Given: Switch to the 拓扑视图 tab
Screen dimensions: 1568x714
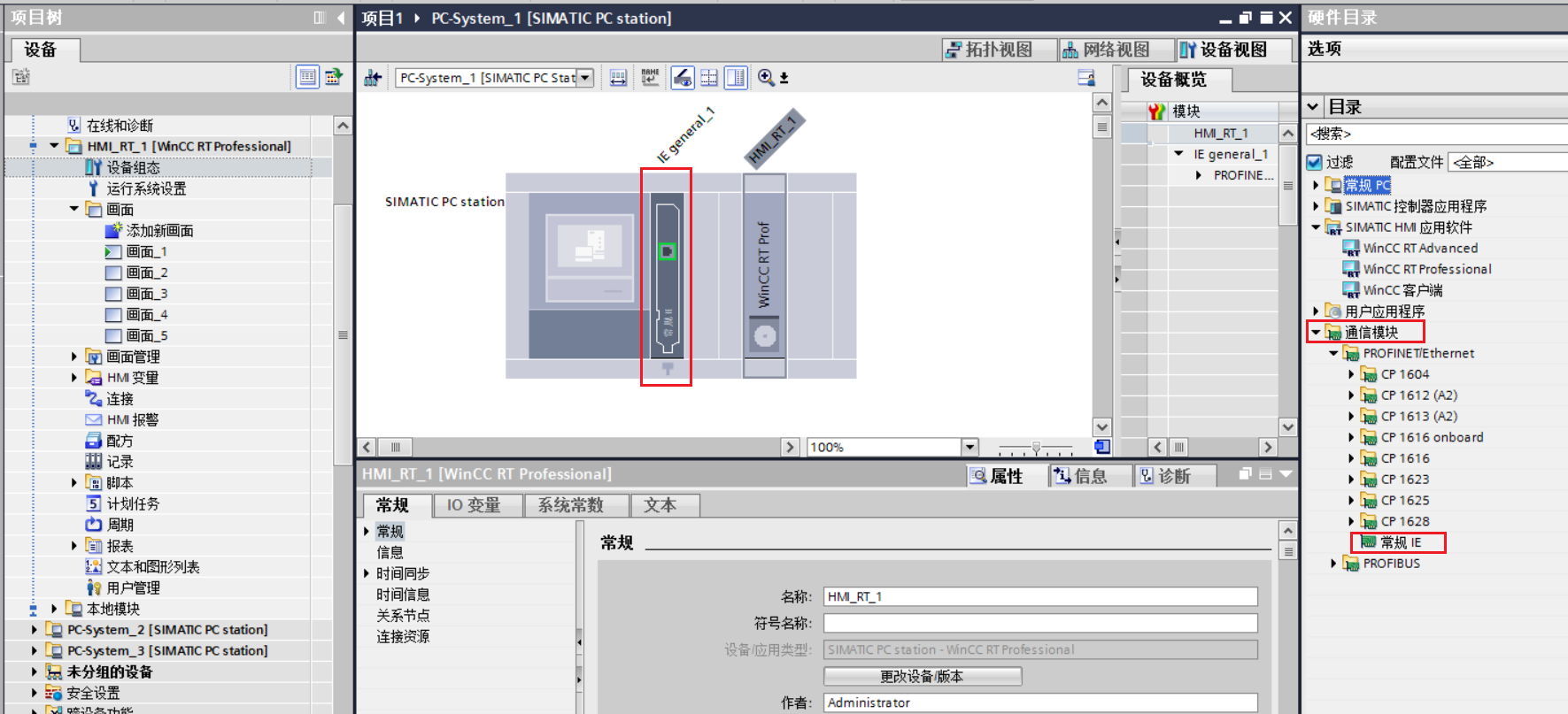Looking at the screenshot, I should pos(1000,50).
